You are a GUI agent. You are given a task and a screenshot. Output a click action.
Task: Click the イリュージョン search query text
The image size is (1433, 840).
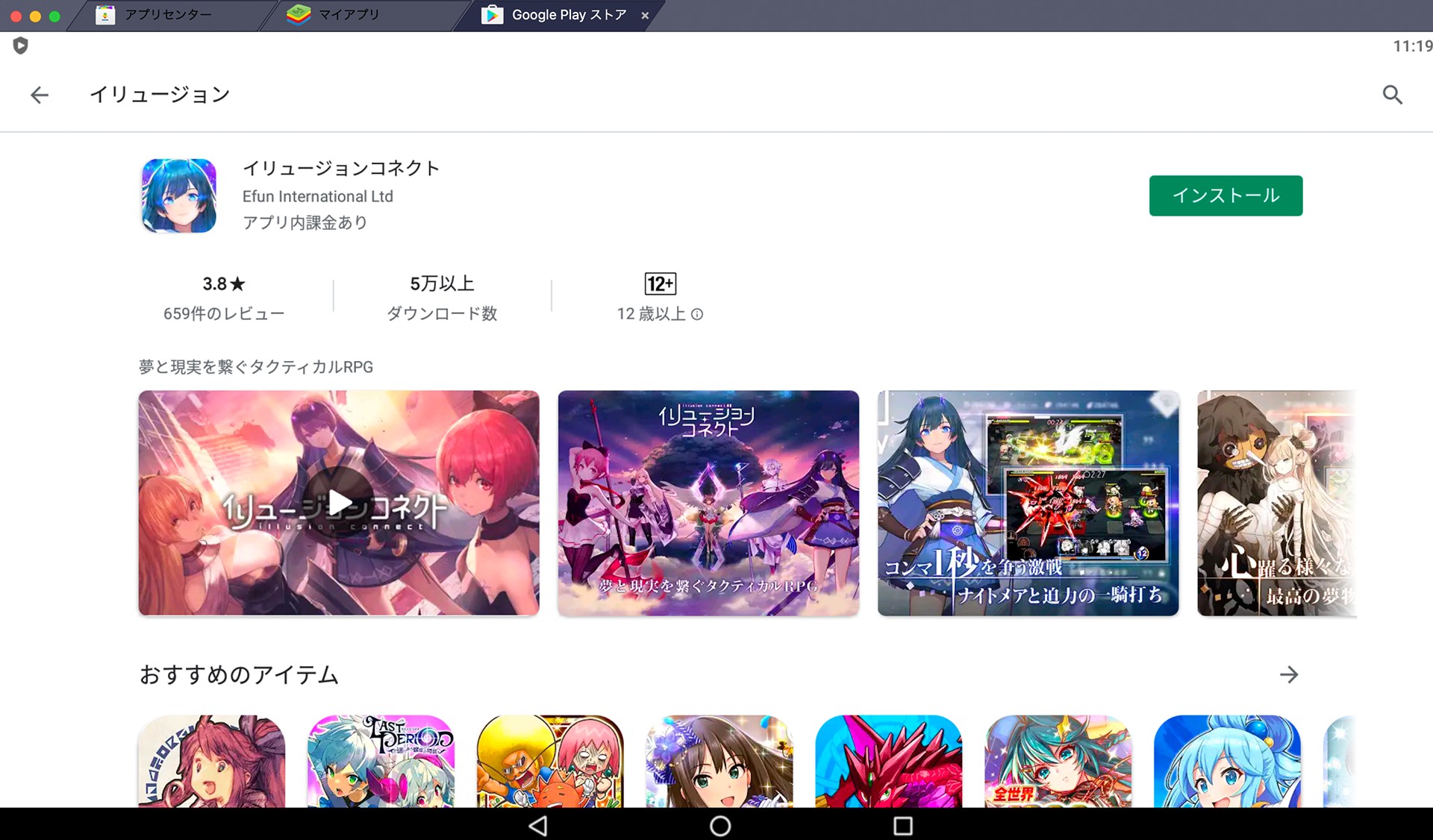(x=160, y=95)
